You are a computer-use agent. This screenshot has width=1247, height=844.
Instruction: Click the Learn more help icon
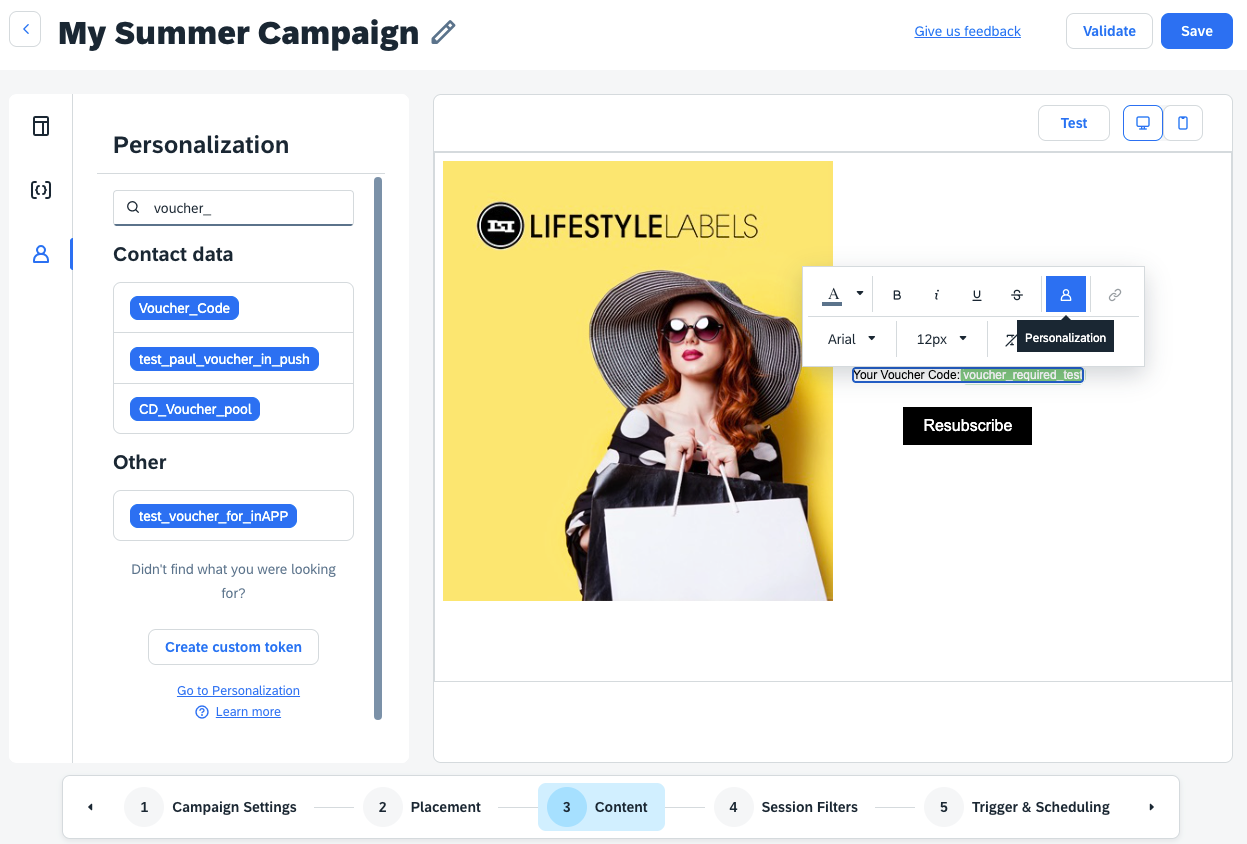202,712
